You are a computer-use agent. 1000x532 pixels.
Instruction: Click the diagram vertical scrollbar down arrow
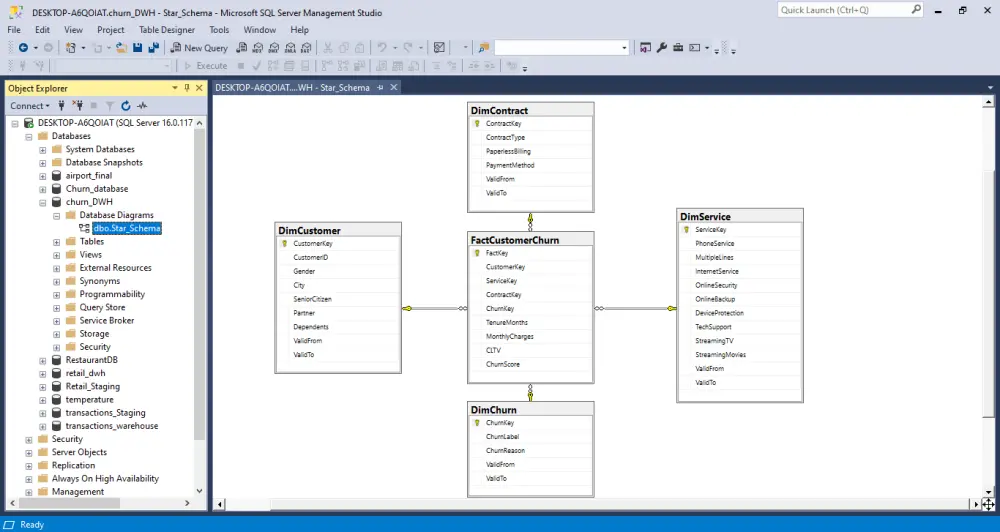(989, 492)
